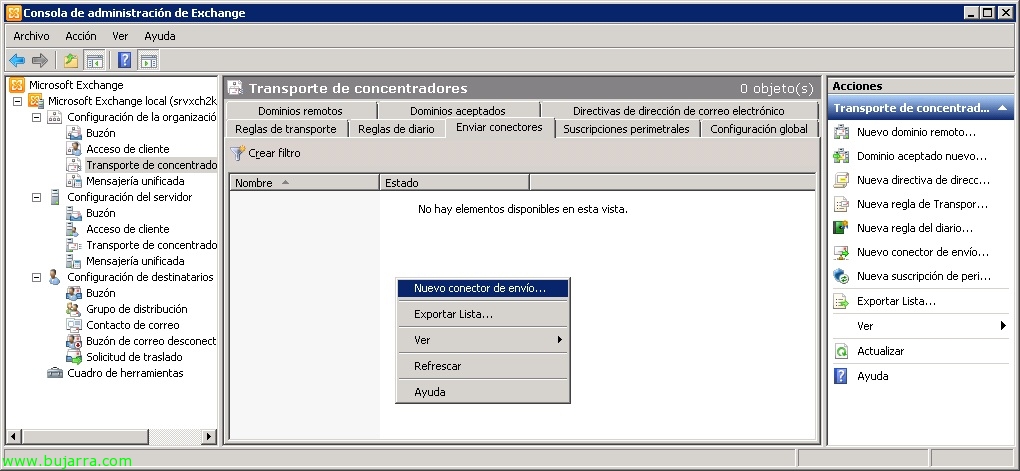The width and height of the screenshot is (1020, 471).
Task: Click the Up one level folder icon
Action: tap(71, 61)
